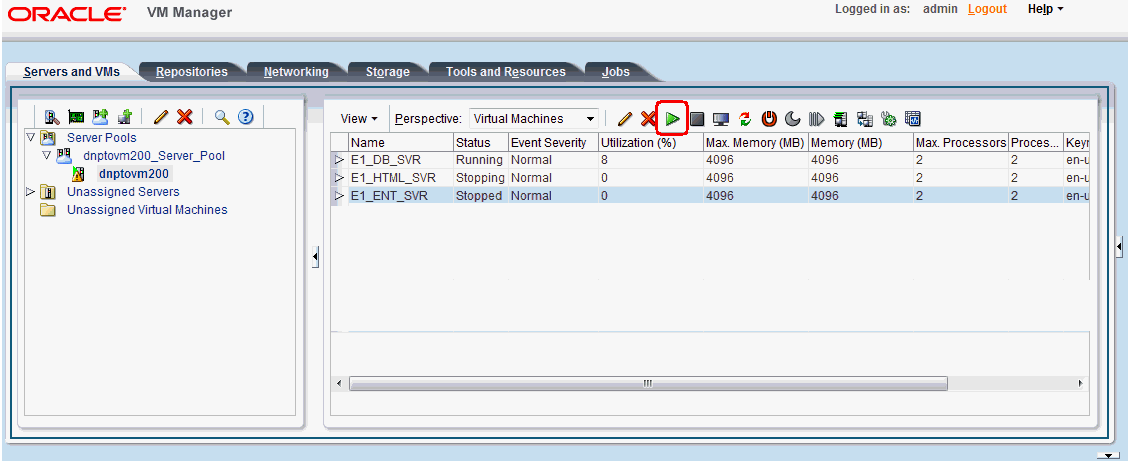
Task: Click the Discover Servers toolbar icon
Action: click(52, 117)
